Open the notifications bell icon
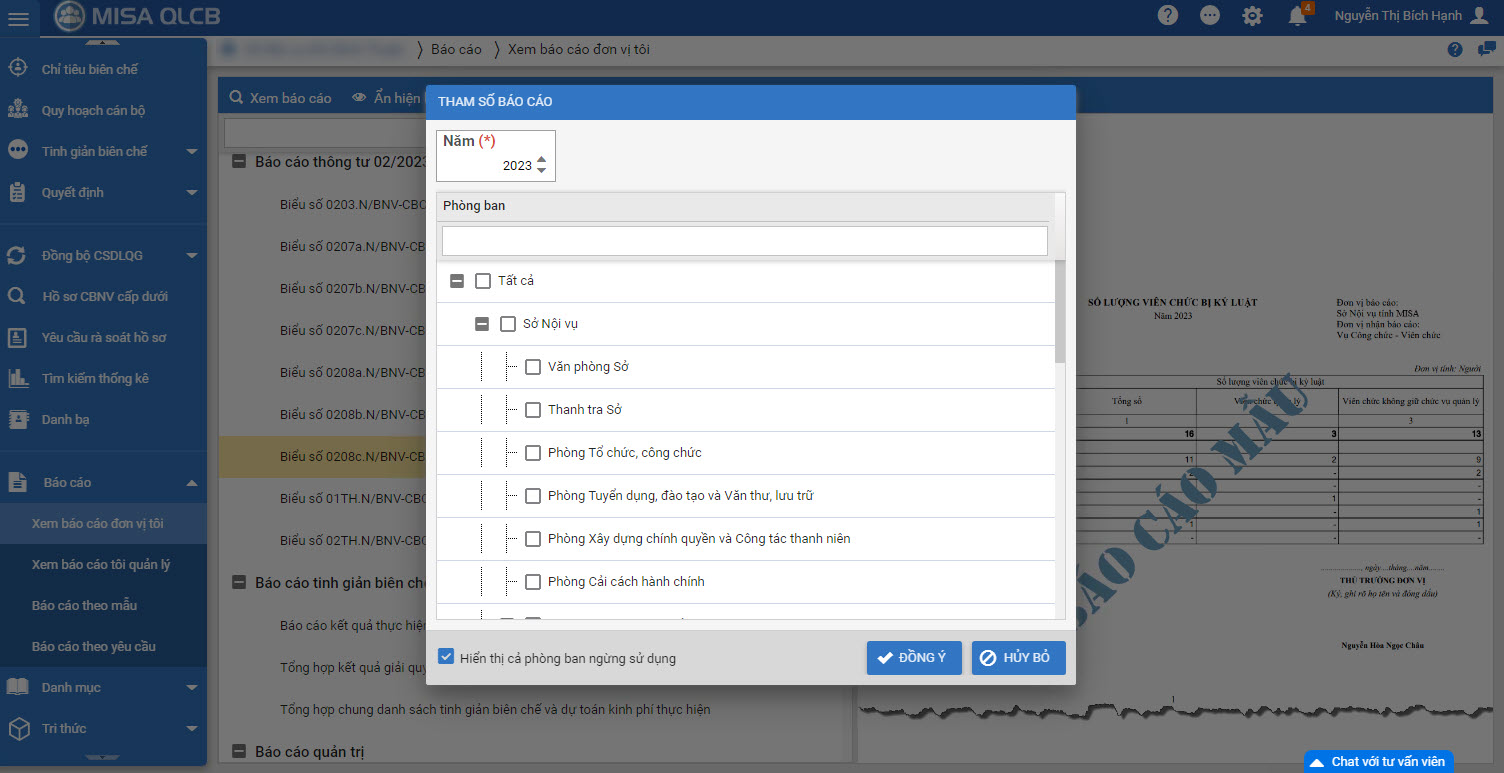This screenshot has width=1504, height=773. (x=1298, y=16)
